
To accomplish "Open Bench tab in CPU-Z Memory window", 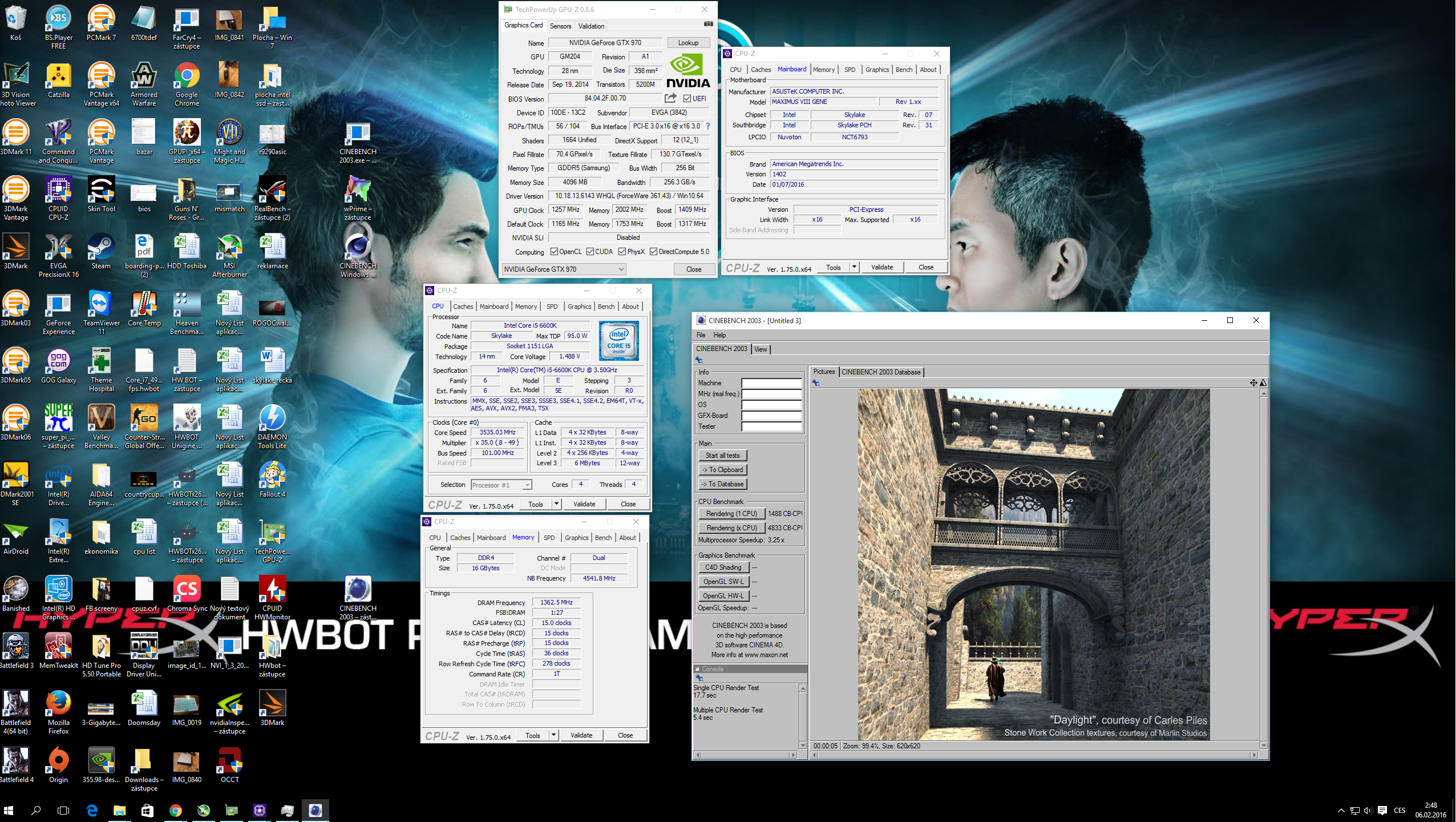I will pos(603,538).
